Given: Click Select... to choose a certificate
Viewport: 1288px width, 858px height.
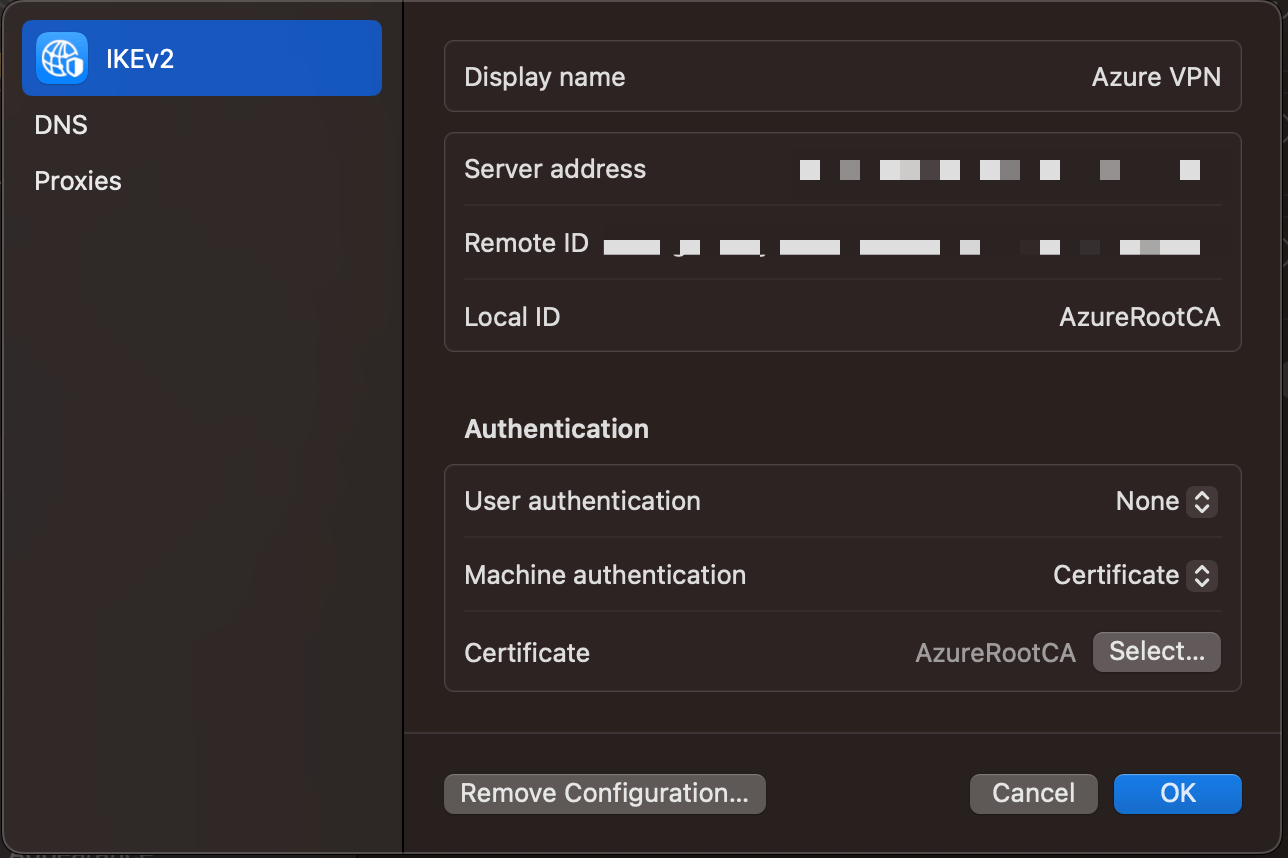Looking at the screenshot, I should pyautogui.click(x=1157, y=652).
